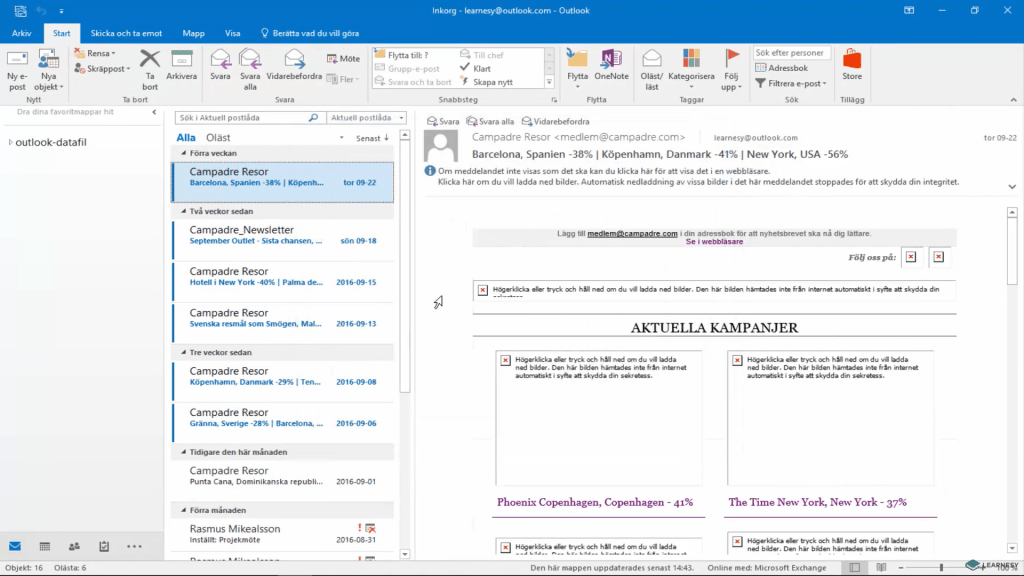Click Berätta vad du vill göra box
The width and height of the screenshot is (1024, 576).
pyautogui.click(x=310, y=33)
